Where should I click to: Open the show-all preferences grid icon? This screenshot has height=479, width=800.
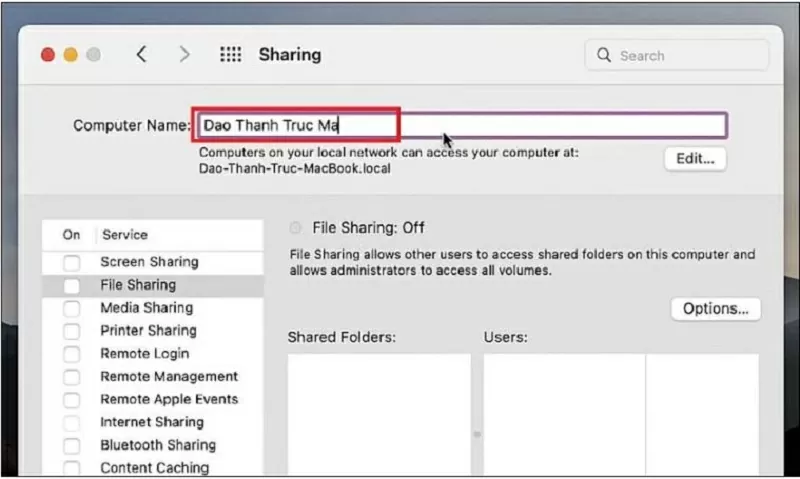pyautogui.click(x=231, y=54)
